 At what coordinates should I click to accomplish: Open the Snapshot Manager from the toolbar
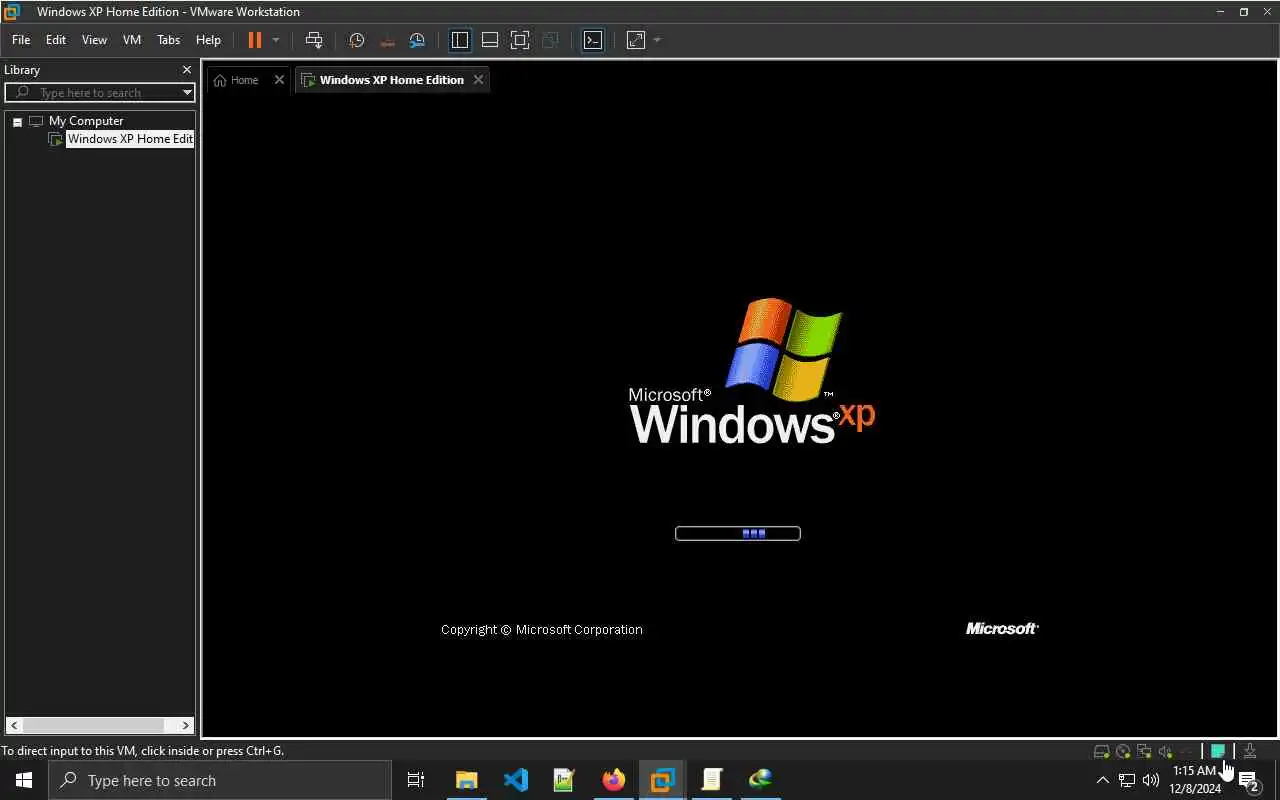pyautogui.click(x=417, y=40)
